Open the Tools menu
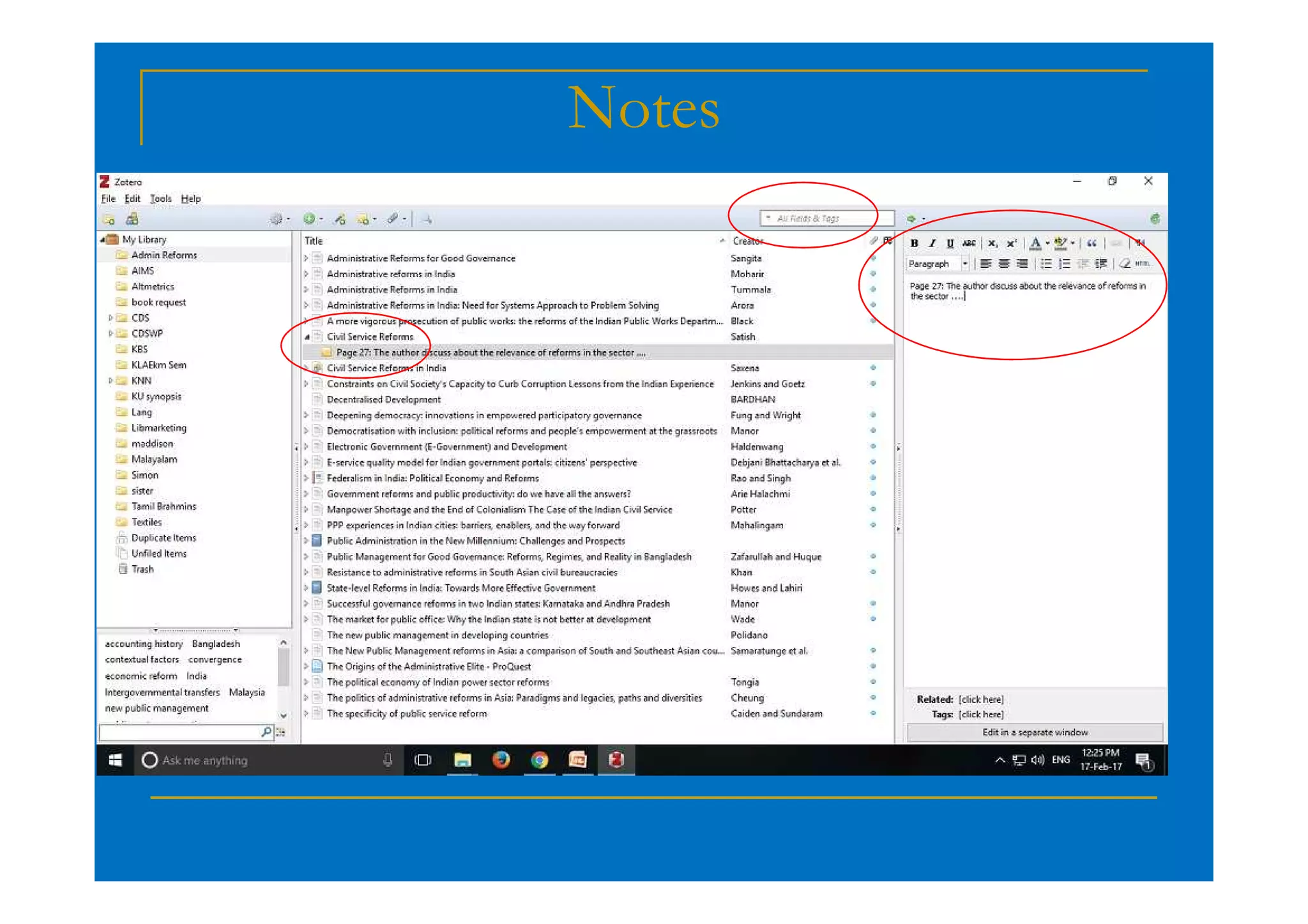Viewport: 1308px width, 924px height. click(x=160, y=199)
